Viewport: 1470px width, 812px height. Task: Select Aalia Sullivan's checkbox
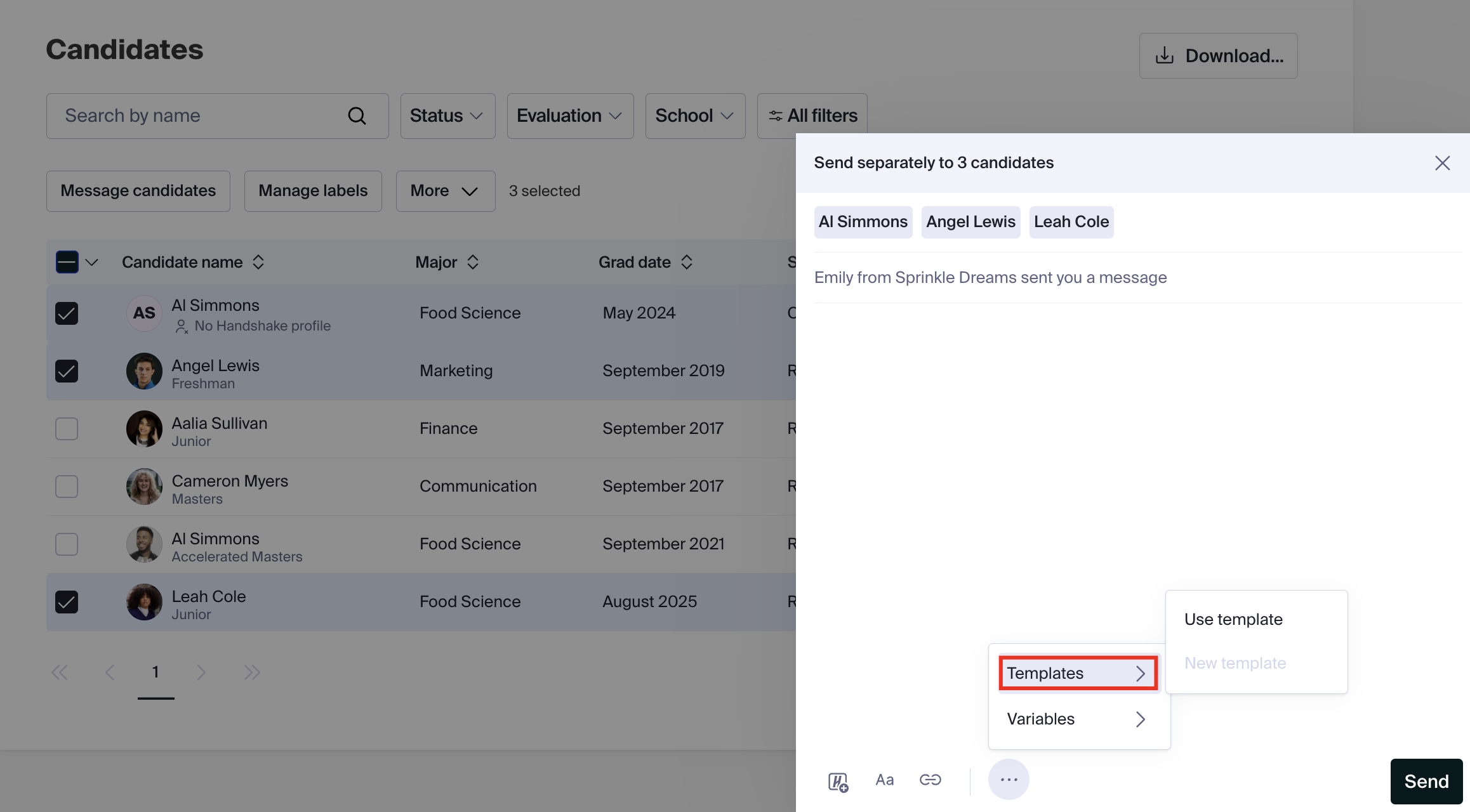pyautogui.click(x=67, y=429)
